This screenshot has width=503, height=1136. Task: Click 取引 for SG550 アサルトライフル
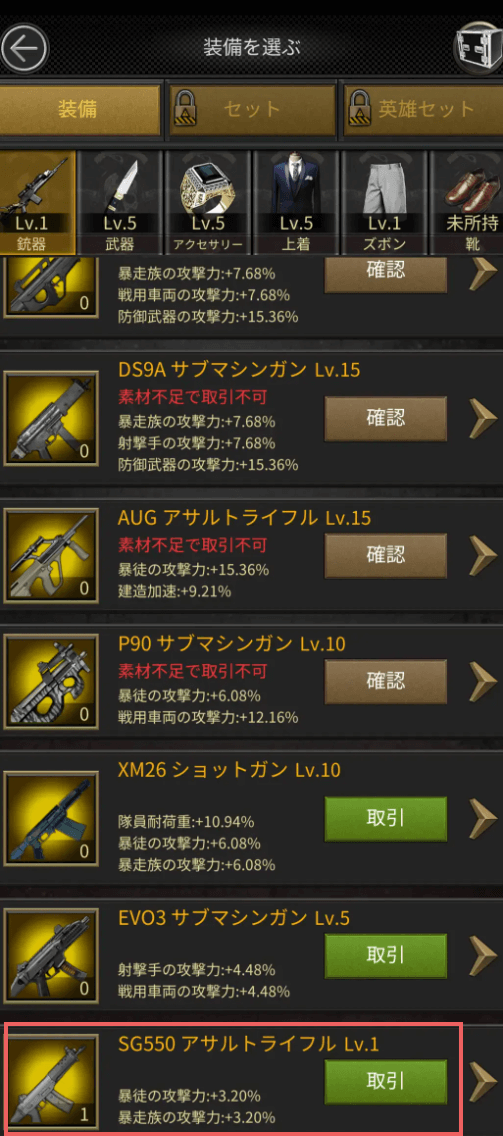coord(386,1081)
